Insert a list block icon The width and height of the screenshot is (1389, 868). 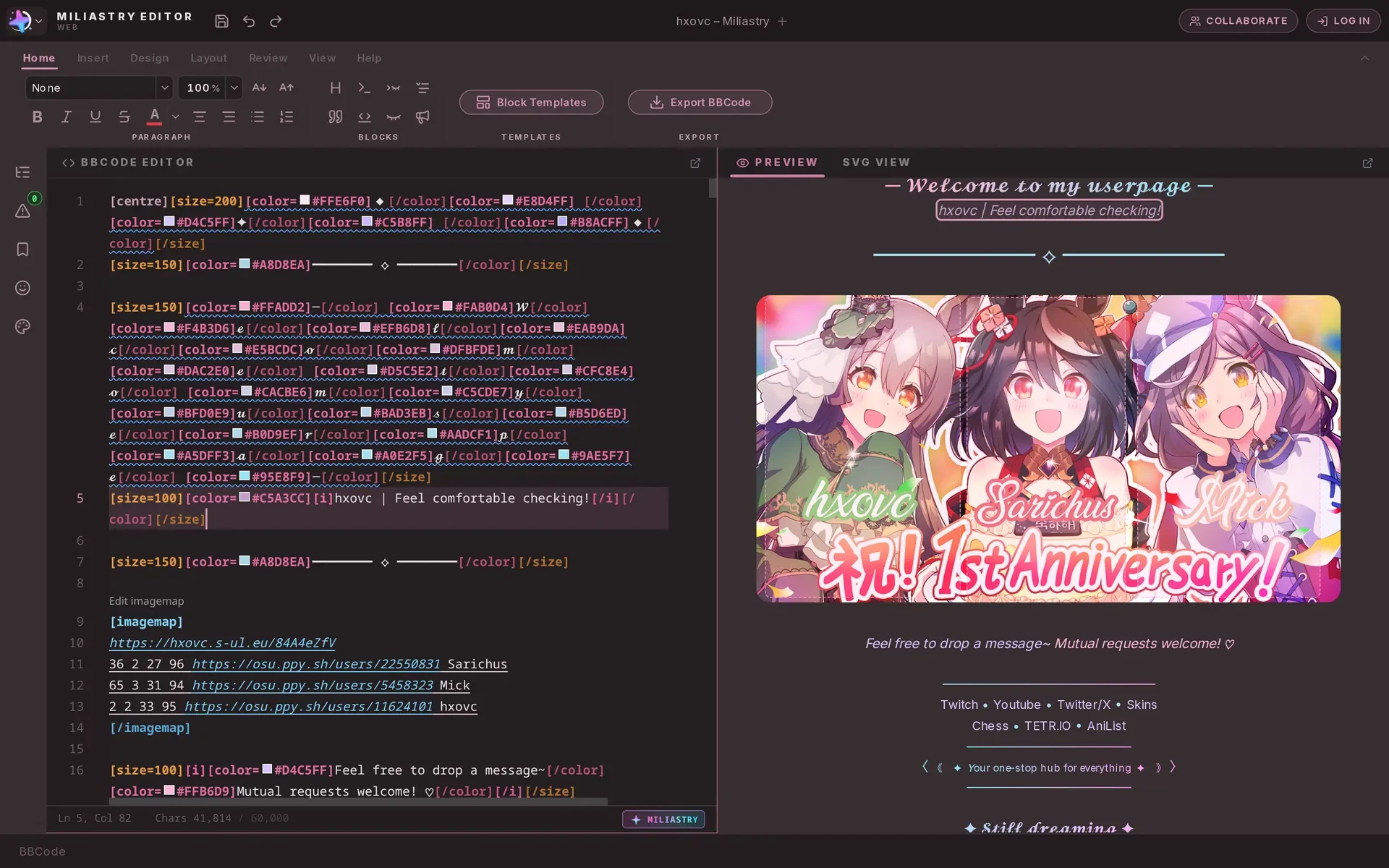[x=422, y=88]
